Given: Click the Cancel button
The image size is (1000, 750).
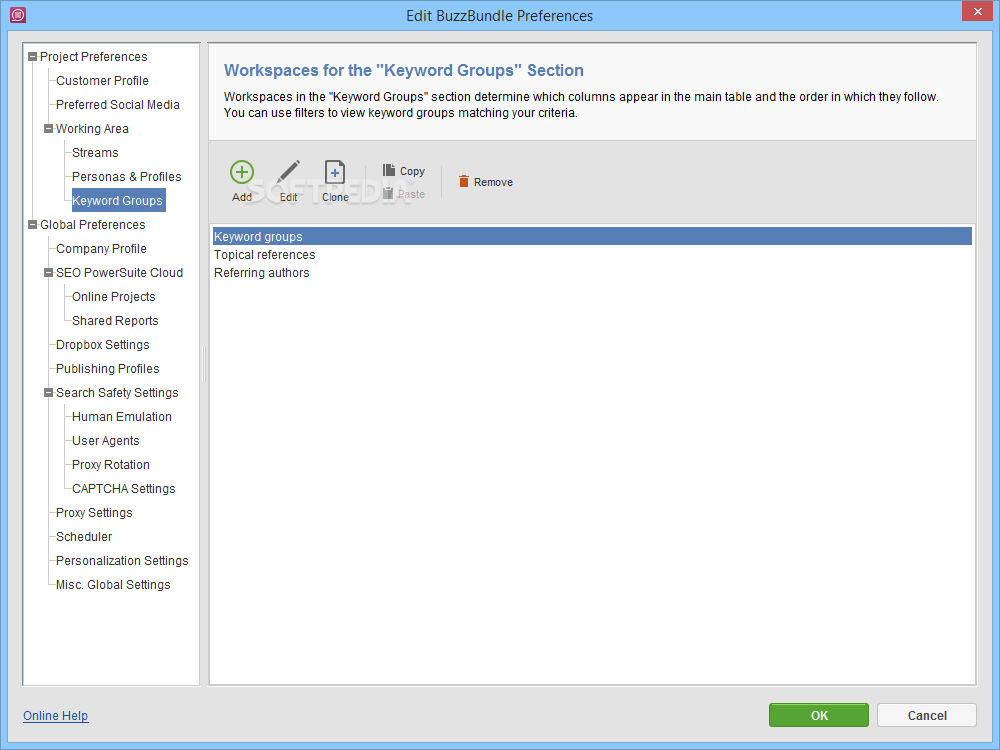Looking at the screenshot, I should point(927,715).
